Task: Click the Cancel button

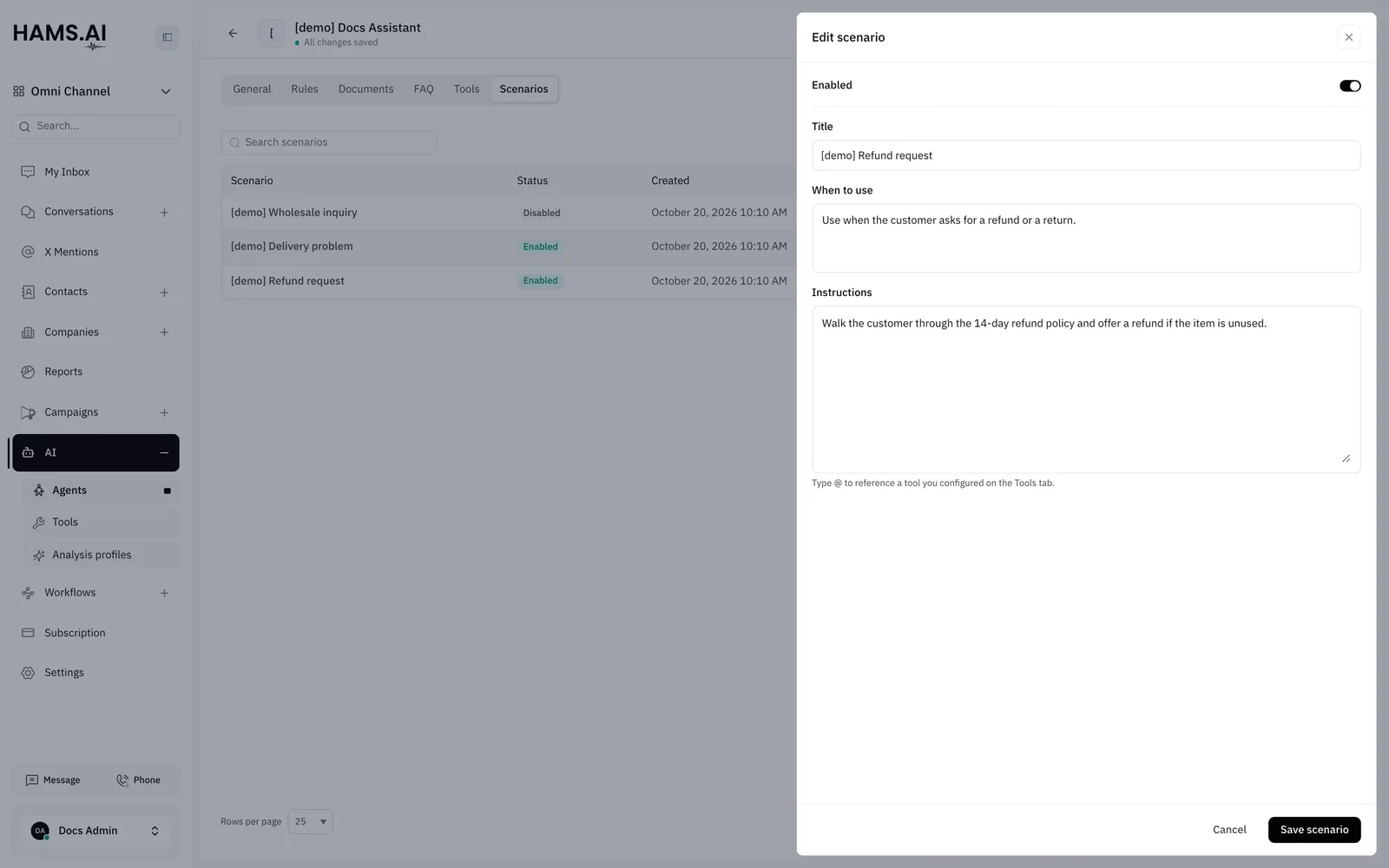Action: (x=1229, y=830)
